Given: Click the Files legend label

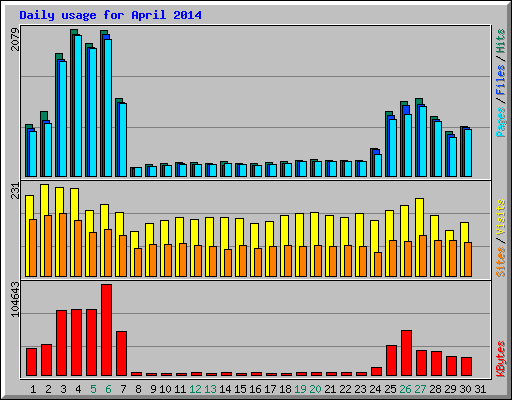Looking at the screenshot, I should pyautogui.click(x=501, y=79).
